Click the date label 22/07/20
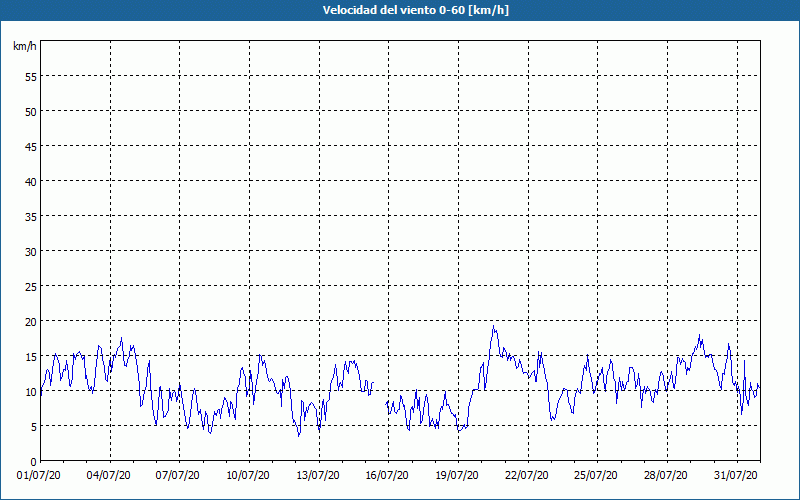 [527, 476]
